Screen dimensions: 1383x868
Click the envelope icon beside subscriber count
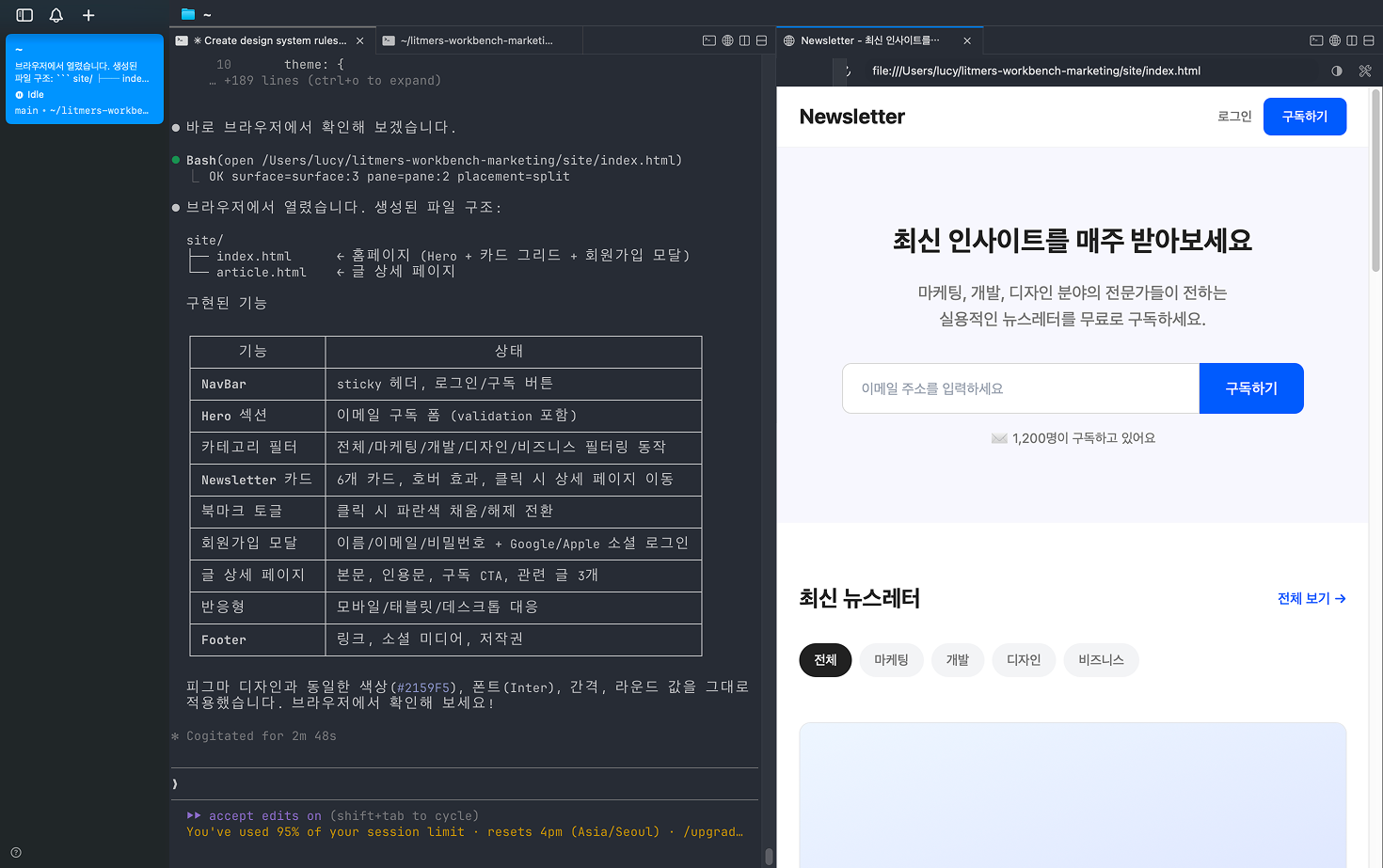pos(999,438)
